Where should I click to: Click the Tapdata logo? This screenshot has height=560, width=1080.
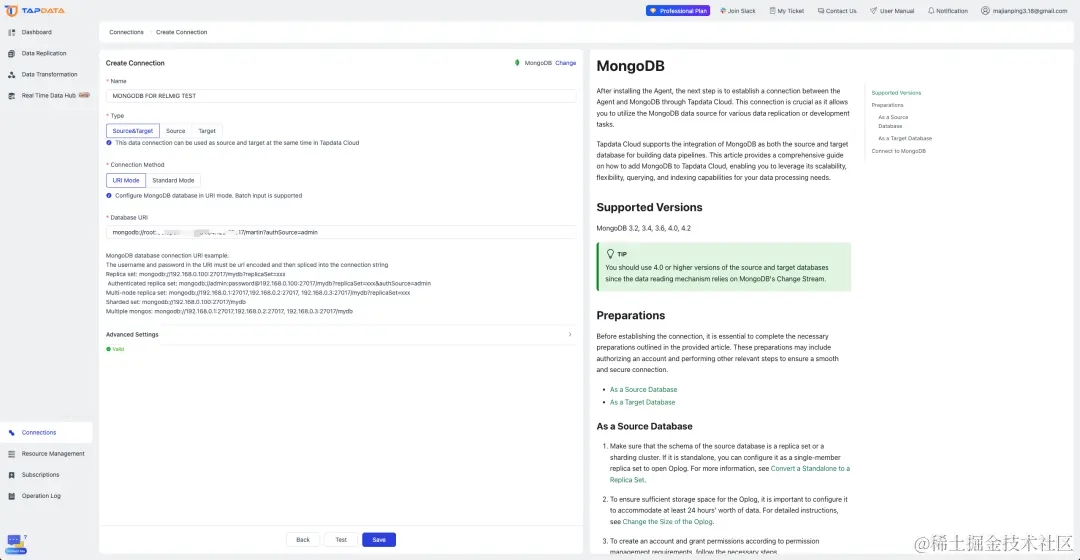point(35,10)
